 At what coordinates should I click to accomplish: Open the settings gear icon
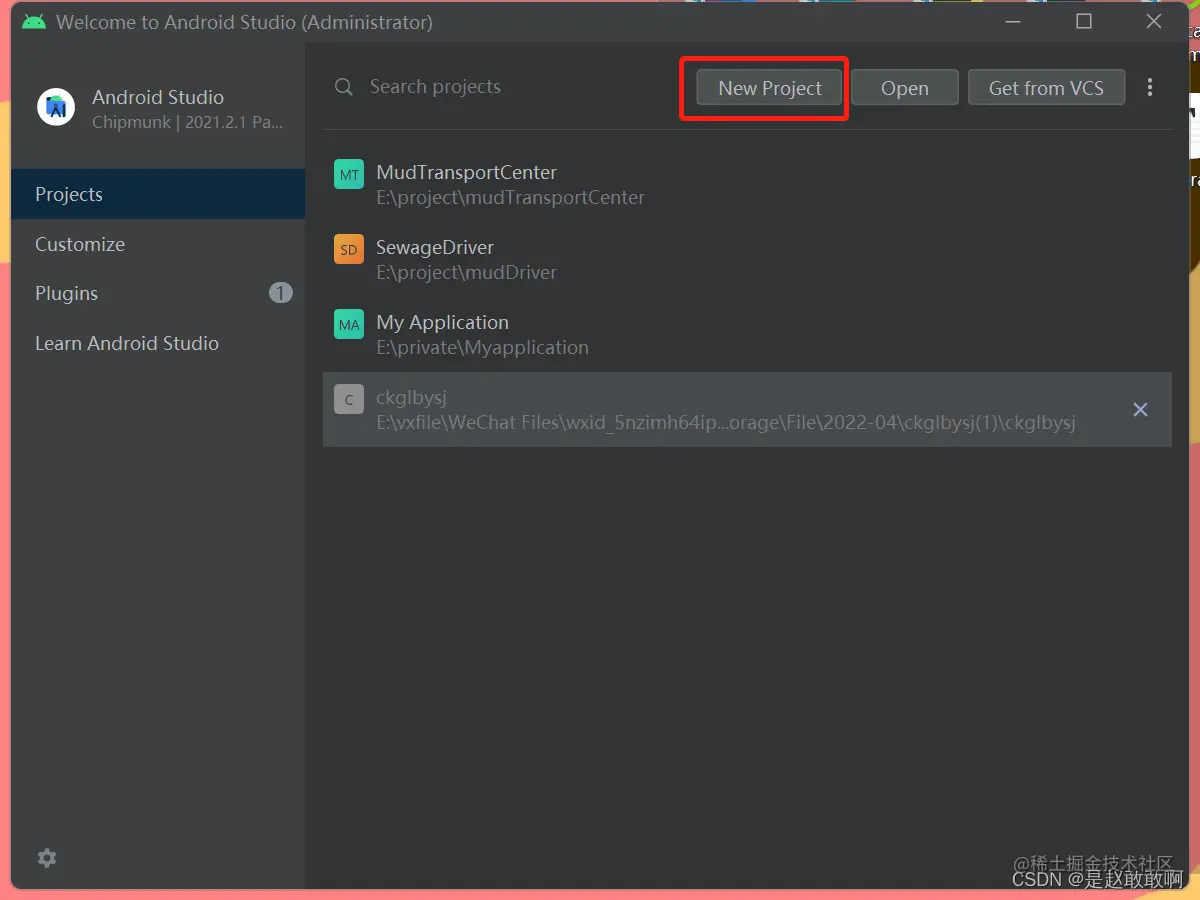pos(47,858)
